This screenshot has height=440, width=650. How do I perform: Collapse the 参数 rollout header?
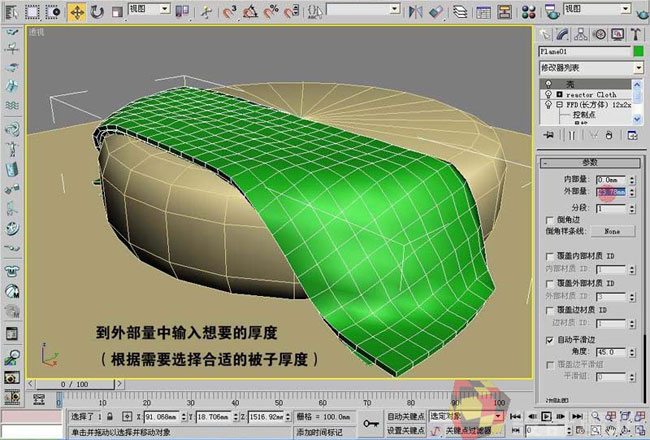tap(590, 163)
